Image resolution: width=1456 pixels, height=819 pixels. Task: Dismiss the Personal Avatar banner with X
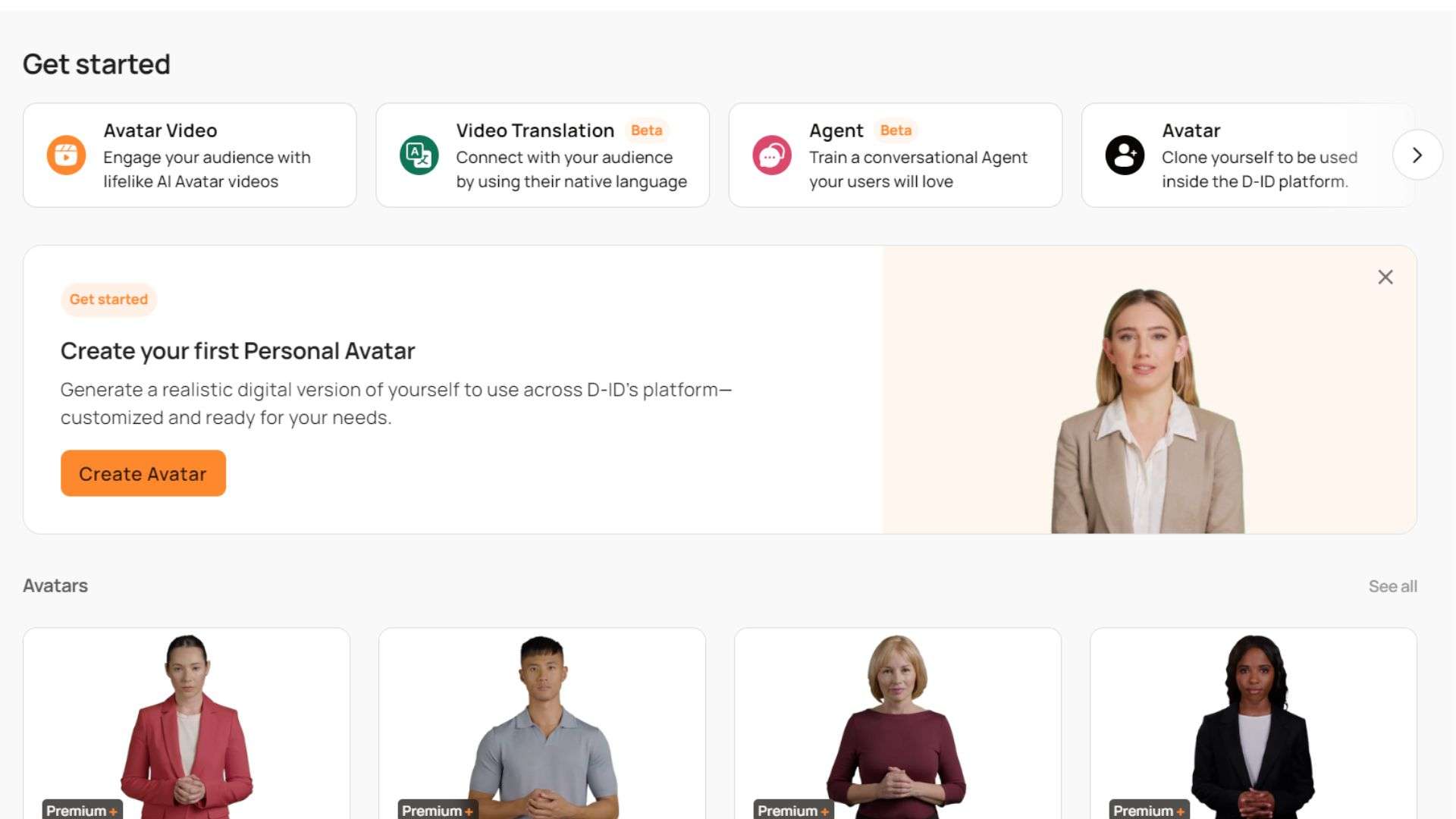[1385, 278]
